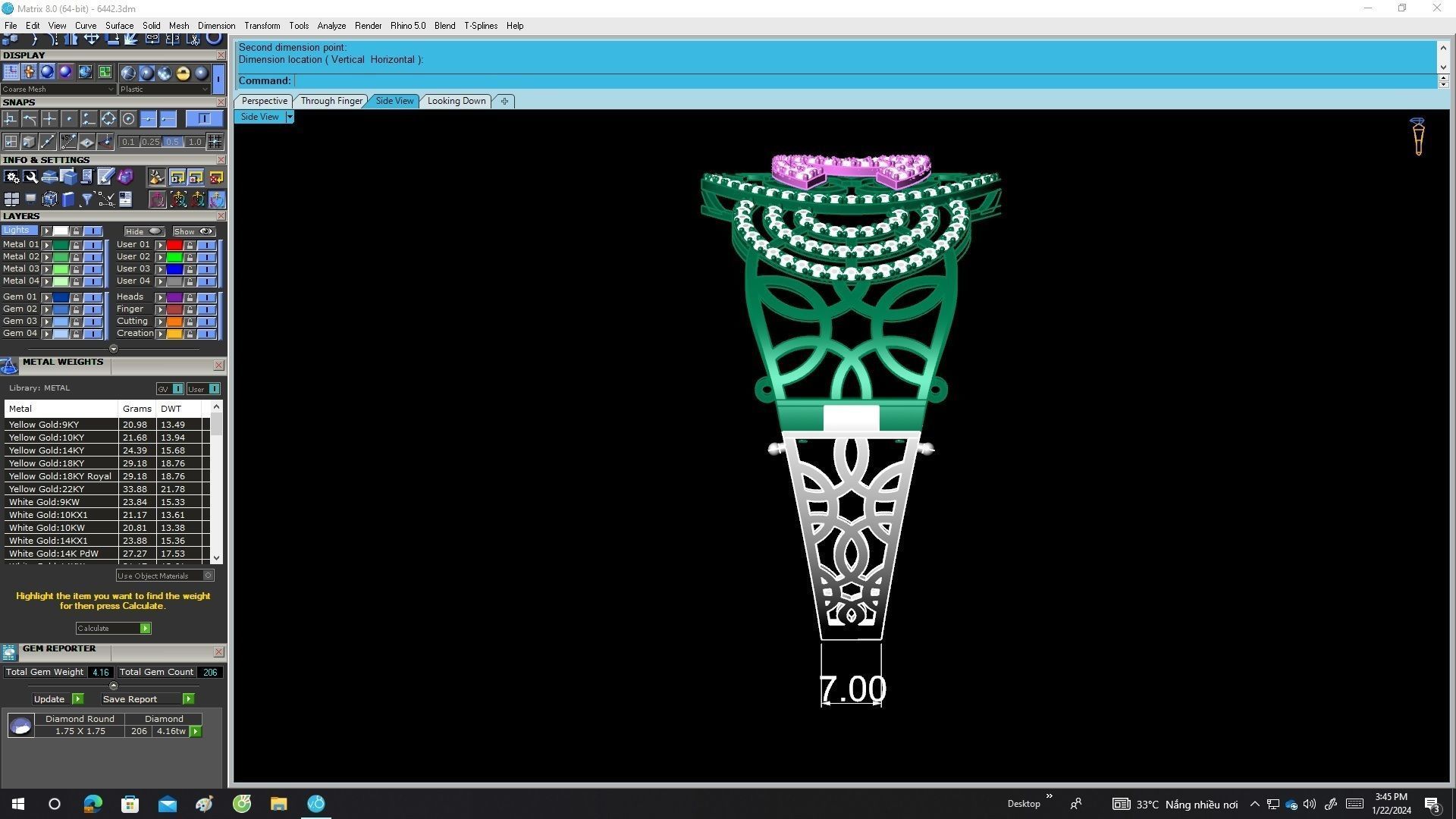Enable the Quadrant snap circle icon
This screenshot has width=1456, height=819.
(x=108, y=119)
